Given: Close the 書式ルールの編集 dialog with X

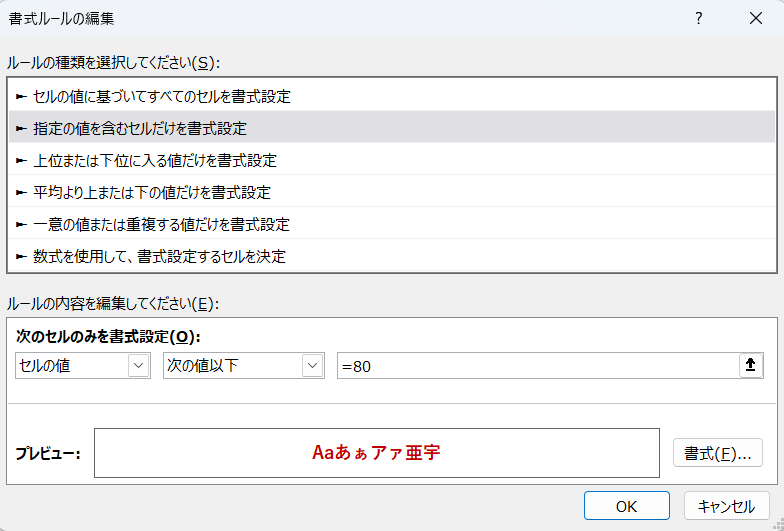Looking at the screenshot, I should [755, 18].
